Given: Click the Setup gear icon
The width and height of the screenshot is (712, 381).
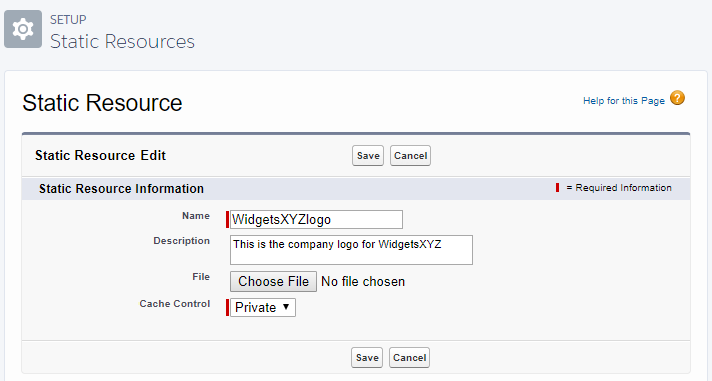Looking at the screenshot, I should click(x=23, y=29).
